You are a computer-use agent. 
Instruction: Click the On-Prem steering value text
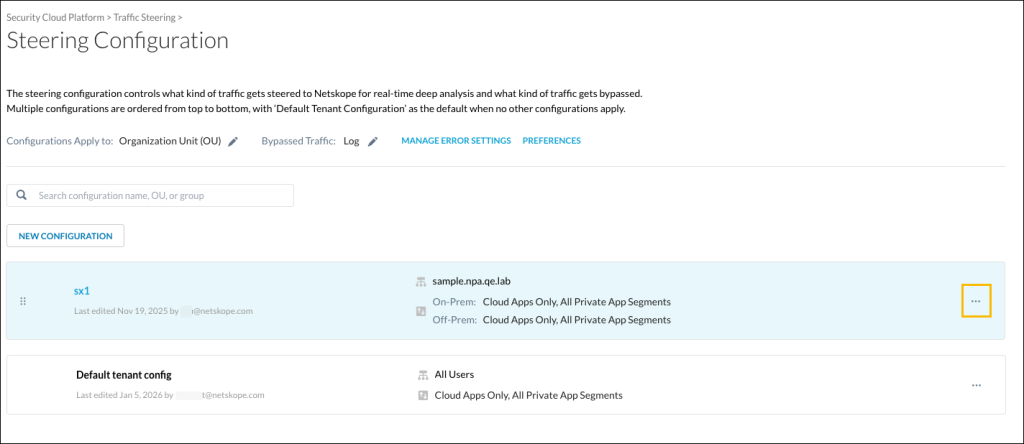point(577,302)
